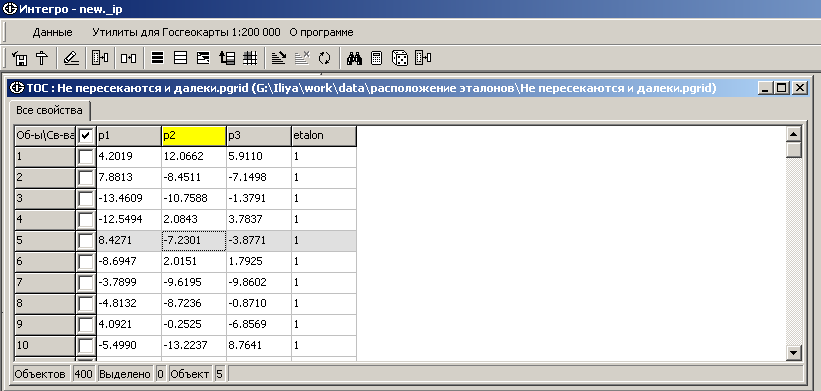Screen dimensions: 821x391
Task: Close the TOC child window
Action: point(800,88)
